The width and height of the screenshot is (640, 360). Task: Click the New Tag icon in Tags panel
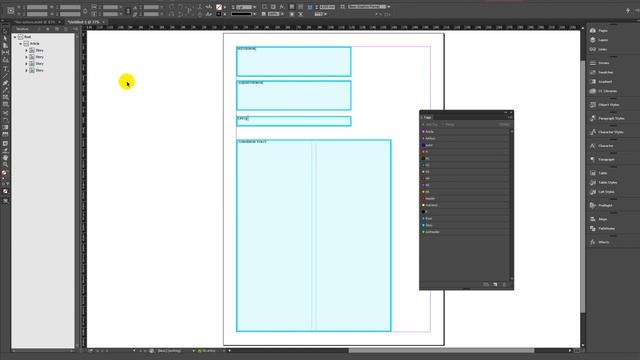pyautogui.click(x=495, y=284)
